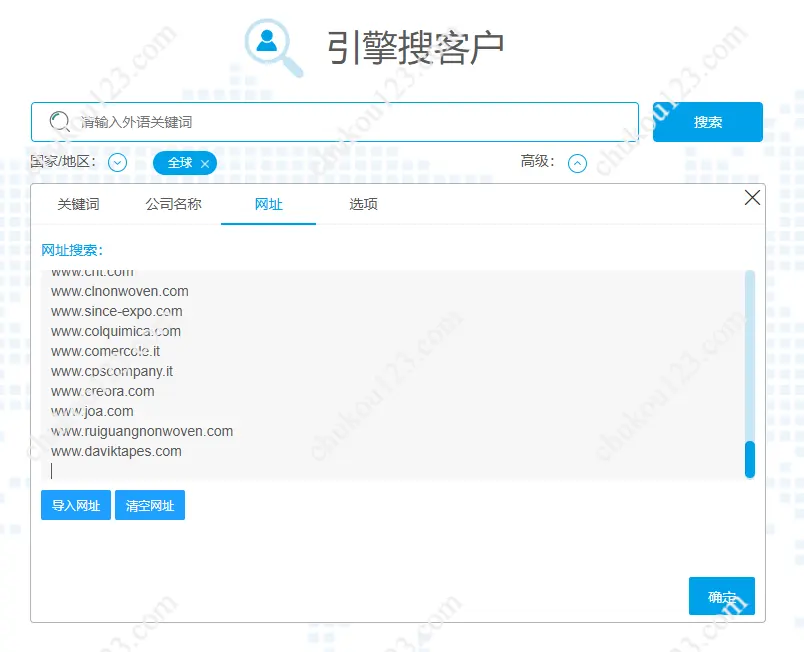Place cursor on www.clnonwoven.com line
This screenshot has height=652, width=804.
tap(120, 291)
